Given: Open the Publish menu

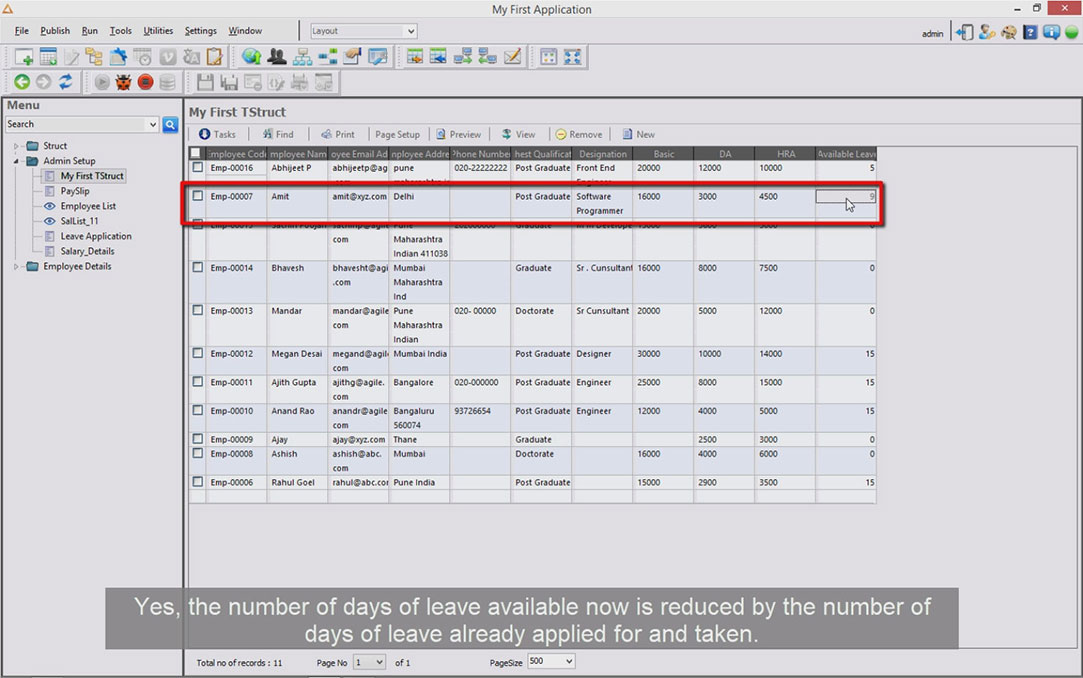Looking at the screenshot, I should pyautogui.click(x=55, y=31).
